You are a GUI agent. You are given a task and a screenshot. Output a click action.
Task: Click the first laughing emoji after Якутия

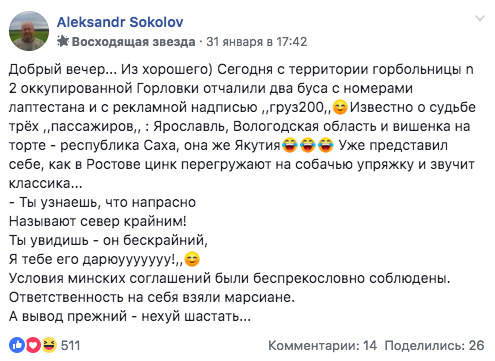pos(290,145)
